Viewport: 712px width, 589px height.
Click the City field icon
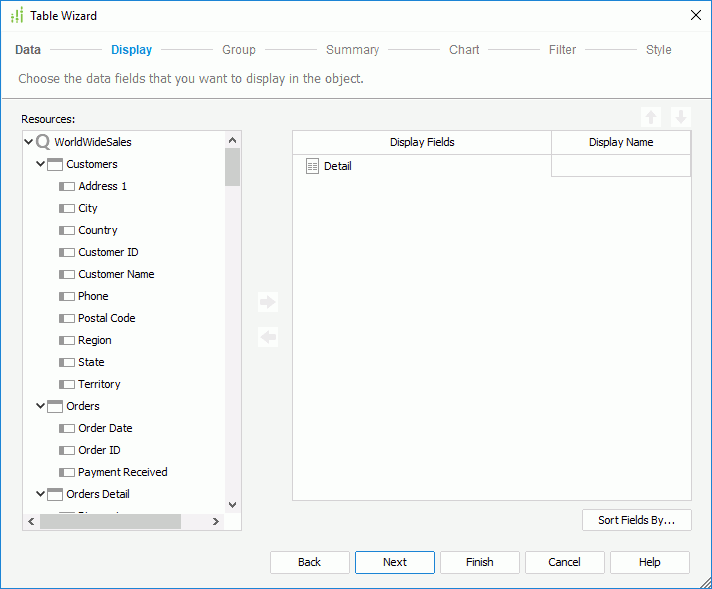(x=67, y=208)
